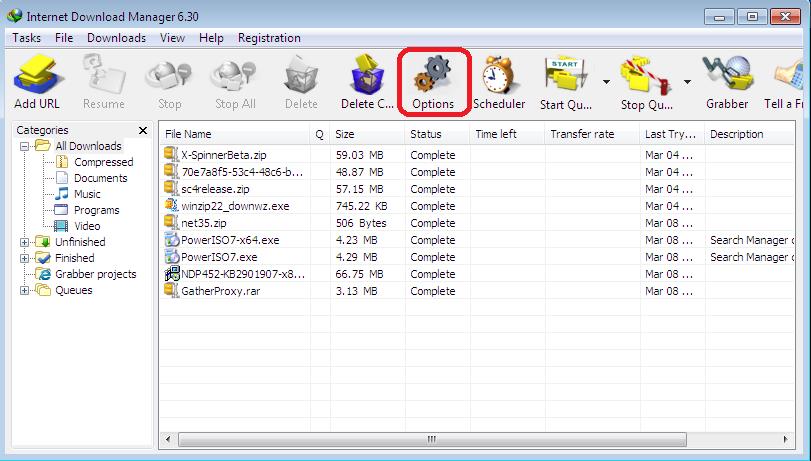Select the 70e7a8f5-53c4-48c6 file row
The height and width of the screenshot is (461, 811).
tap(477, 172)
